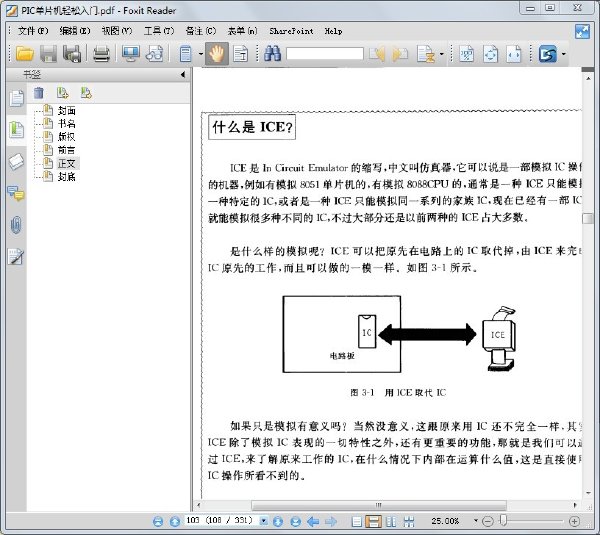Open the 文件 (F) menu

(33, 31)
